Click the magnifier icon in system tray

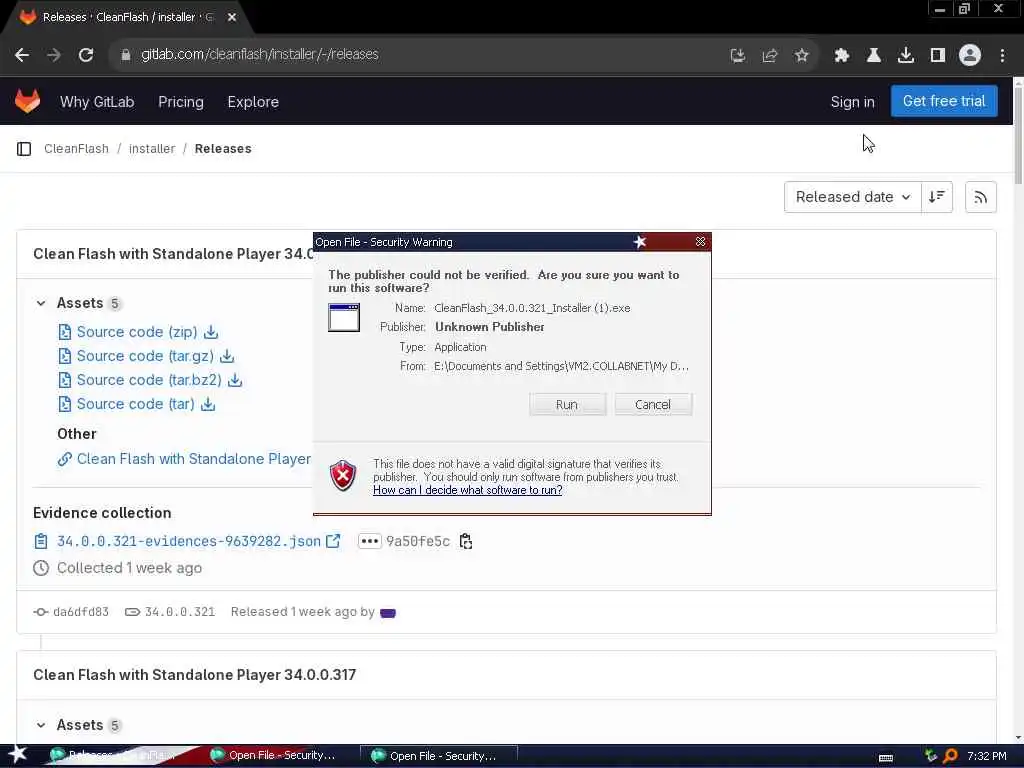[950, 756]
